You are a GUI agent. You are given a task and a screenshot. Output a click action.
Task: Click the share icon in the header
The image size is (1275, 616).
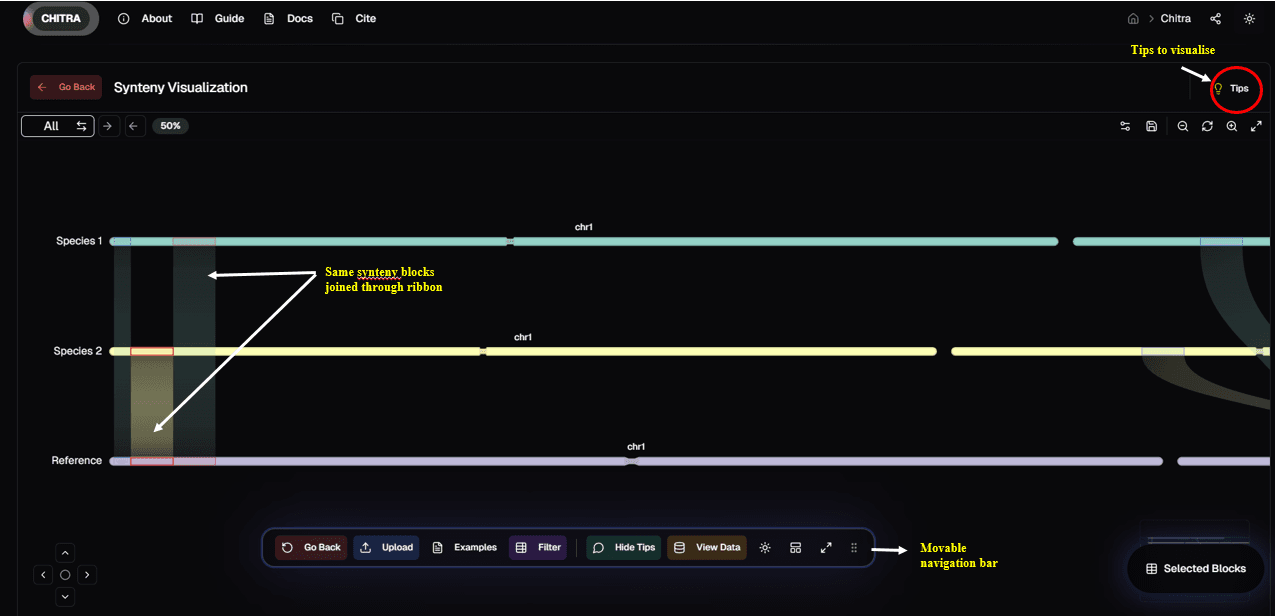coord(1216,19)
